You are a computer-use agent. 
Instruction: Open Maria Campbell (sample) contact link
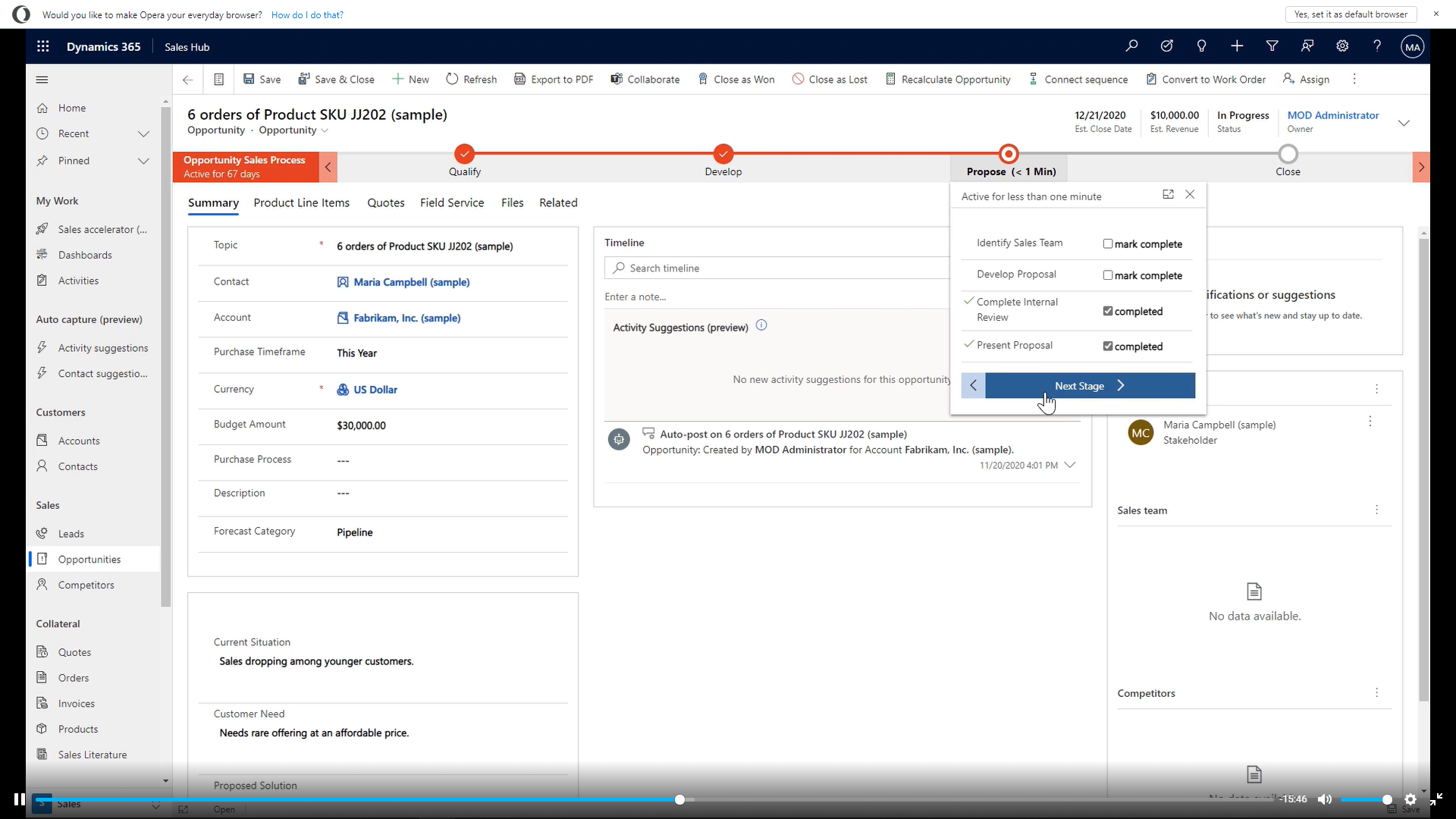[x=412, y=282]
